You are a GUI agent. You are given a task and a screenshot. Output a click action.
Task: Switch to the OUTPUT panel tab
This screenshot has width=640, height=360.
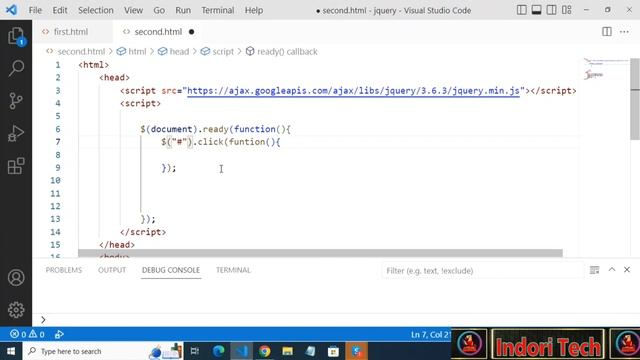(112, 270)
